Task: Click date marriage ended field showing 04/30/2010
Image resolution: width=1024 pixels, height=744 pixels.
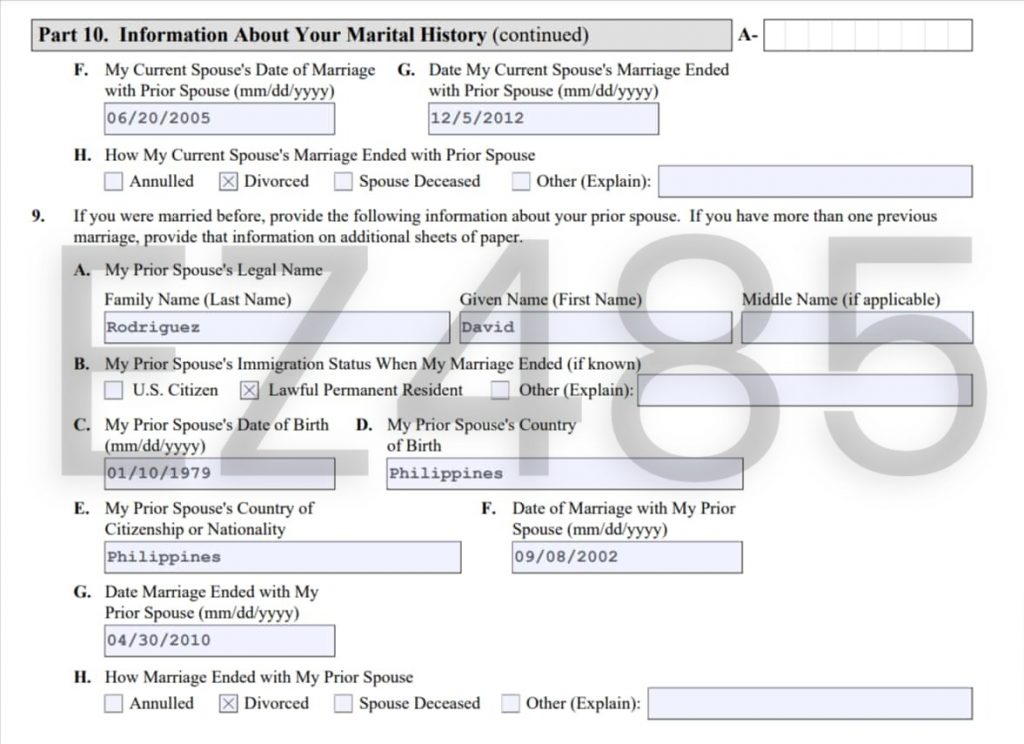Action: (x=219, y=640)
